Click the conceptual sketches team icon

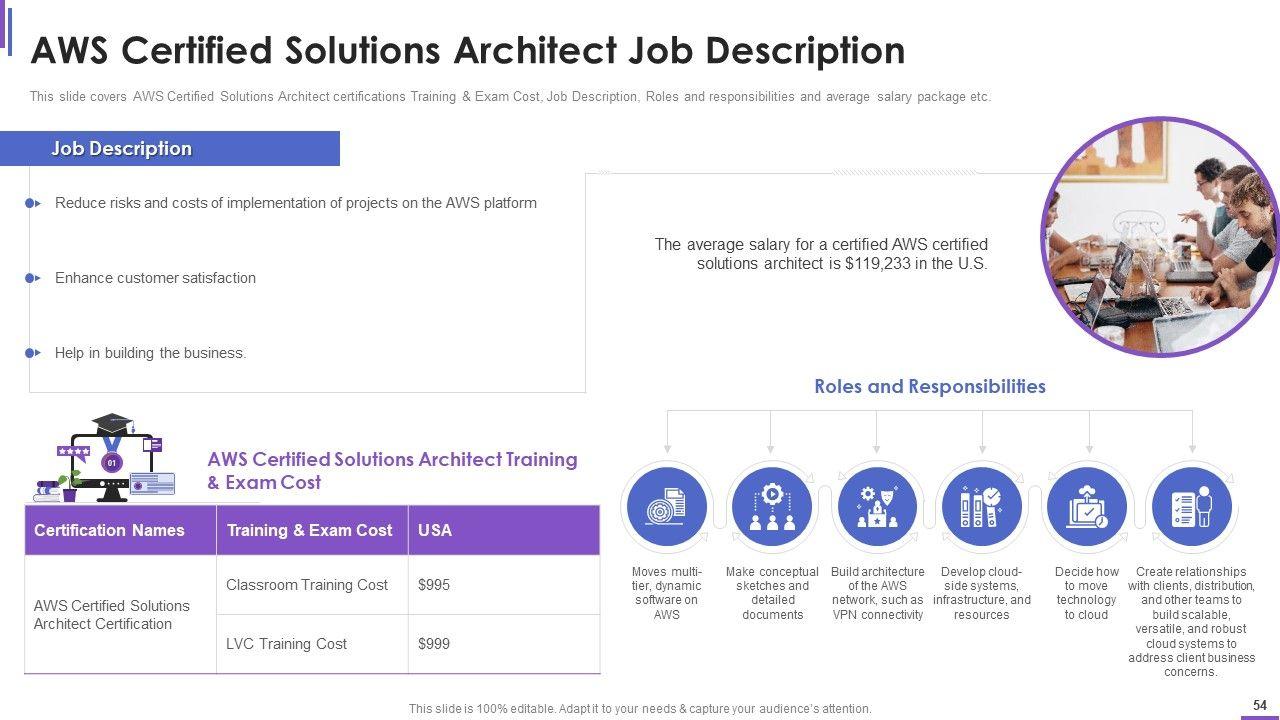tap(772, 507)
